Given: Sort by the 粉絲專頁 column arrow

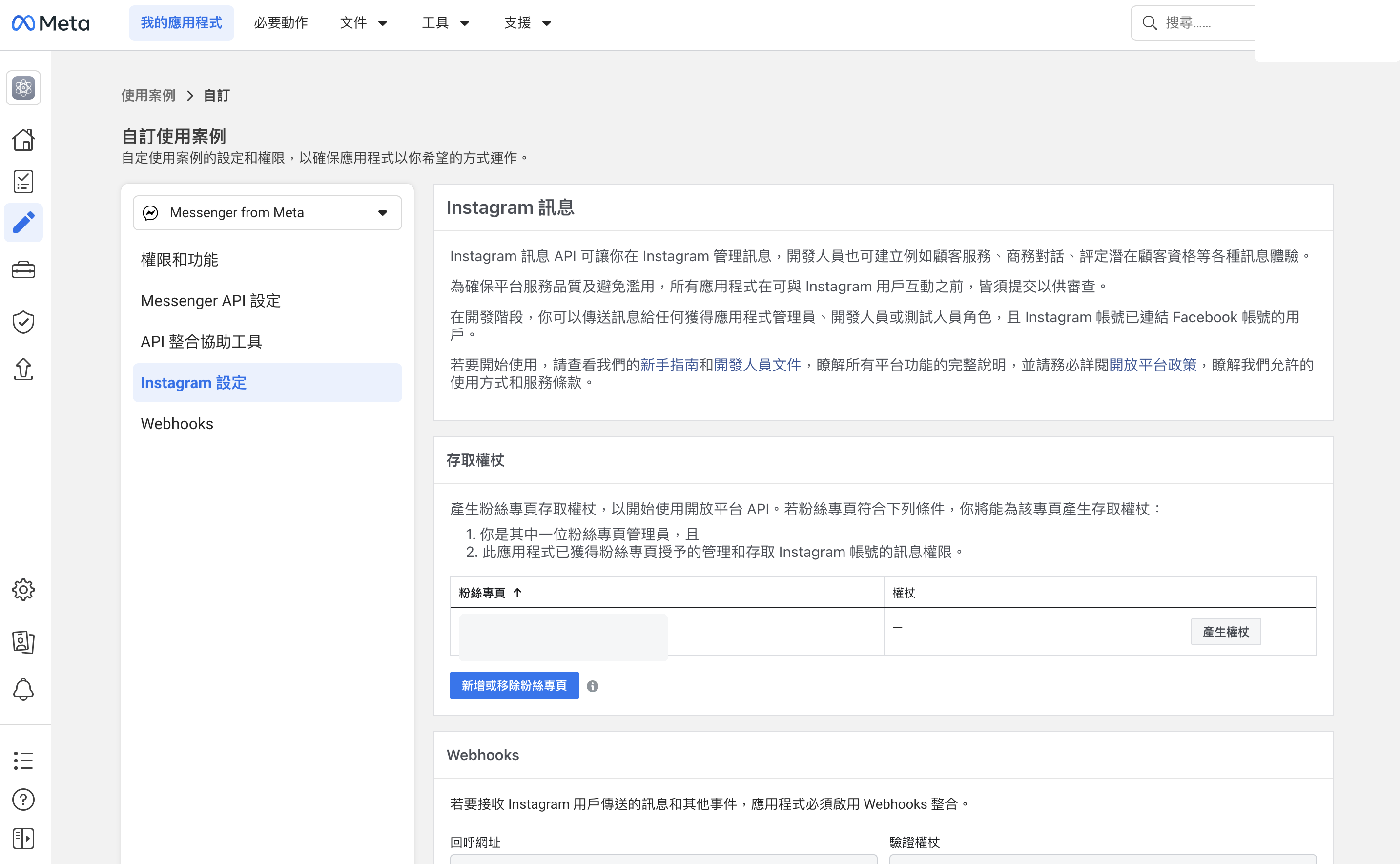Looking at the screenshot, I should (x=517, y=593).
